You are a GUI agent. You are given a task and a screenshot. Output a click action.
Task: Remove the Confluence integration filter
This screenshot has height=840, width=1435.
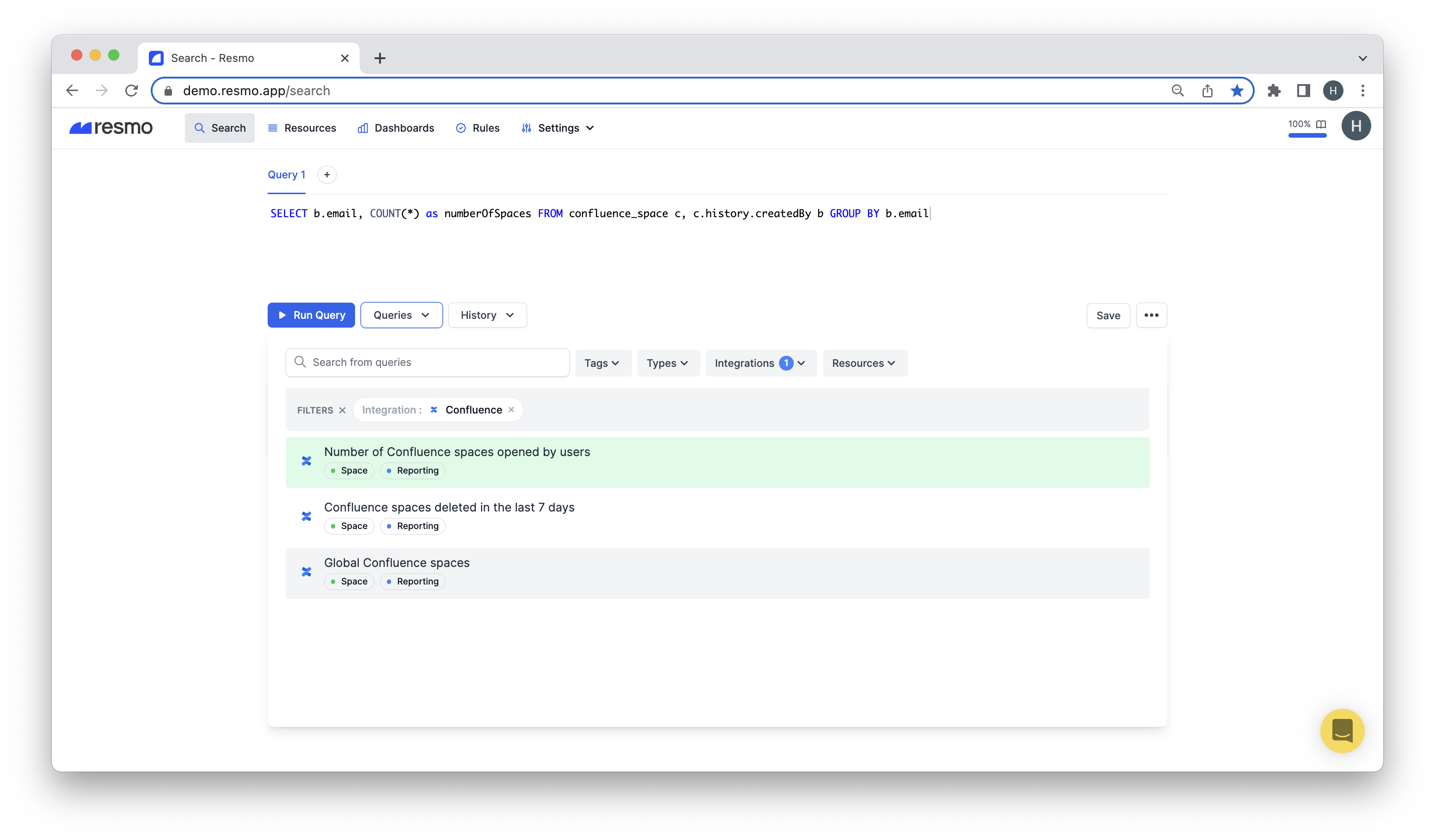click(511, 410)
